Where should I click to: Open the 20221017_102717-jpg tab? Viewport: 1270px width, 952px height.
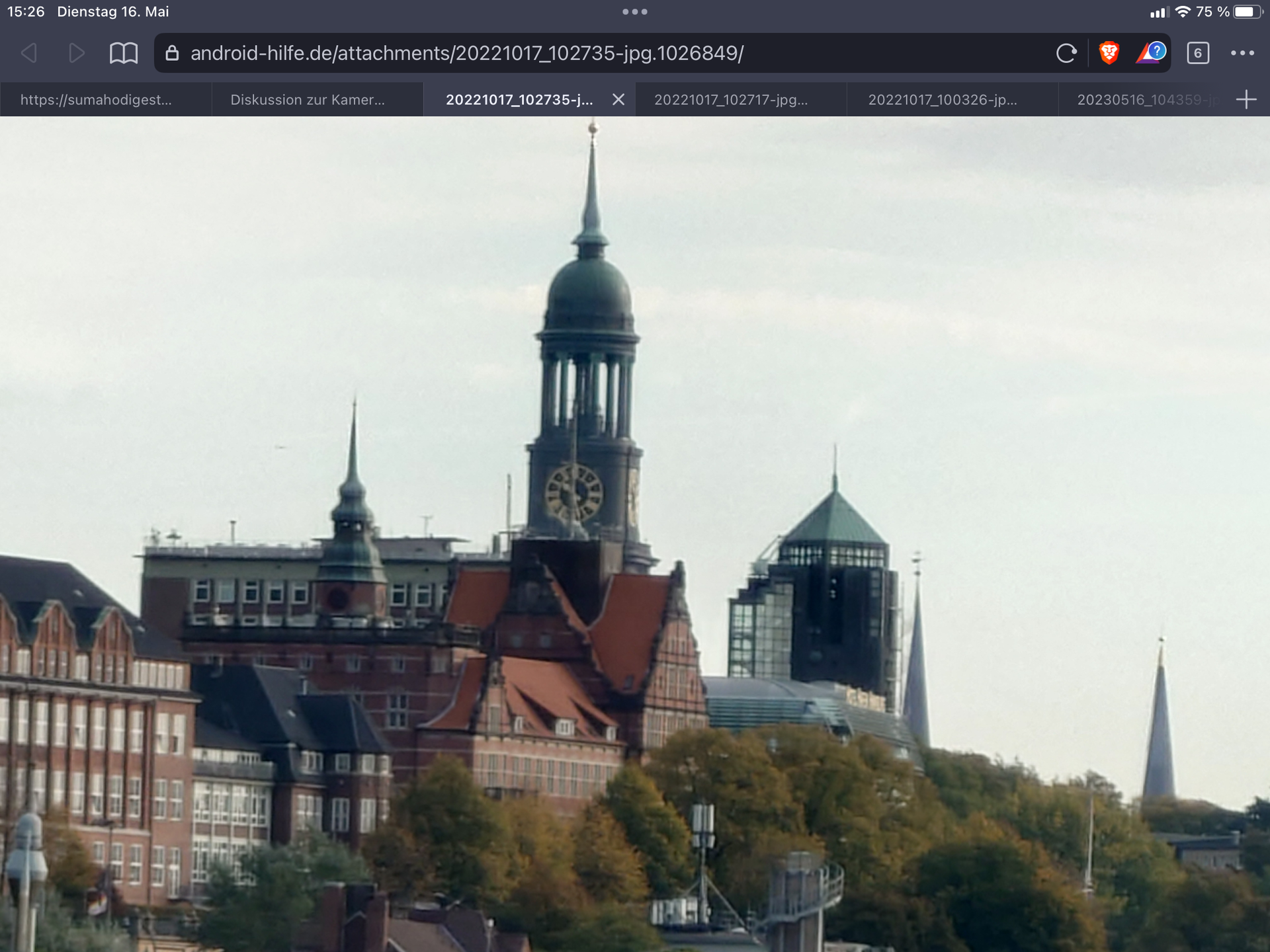tap(731, 100)
